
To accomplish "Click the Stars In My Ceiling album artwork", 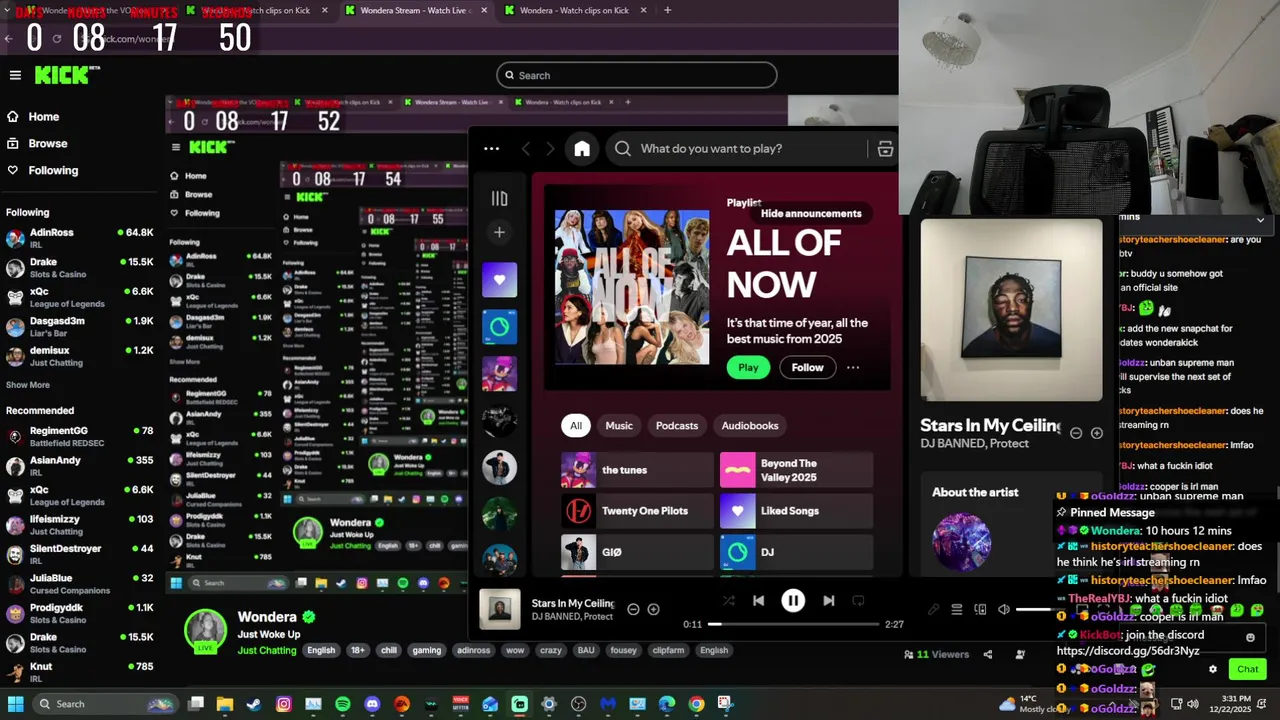I will click(x=1011, y=309).
